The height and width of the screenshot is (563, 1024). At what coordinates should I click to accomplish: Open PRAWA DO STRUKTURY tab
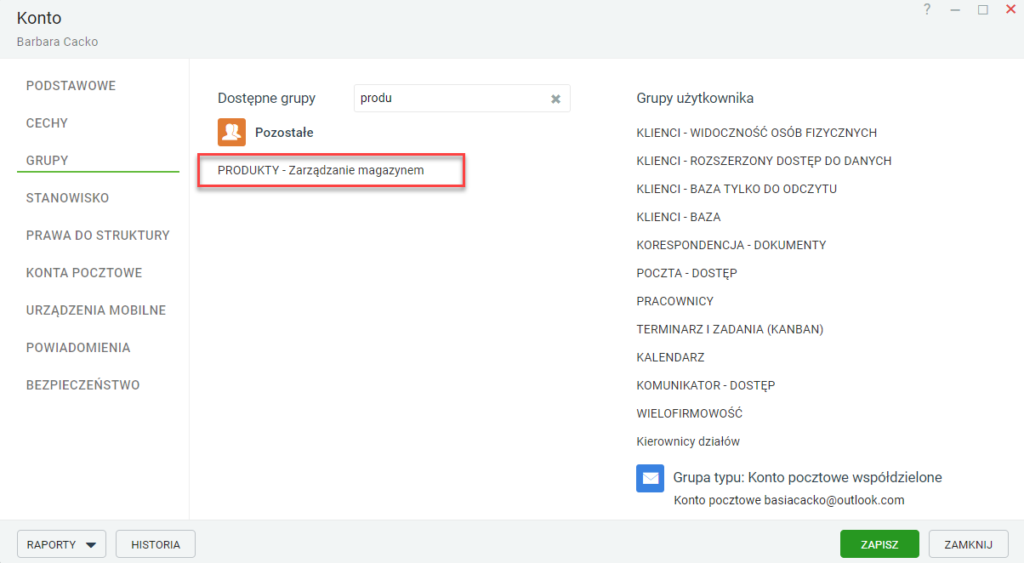(x=98, y=235)
